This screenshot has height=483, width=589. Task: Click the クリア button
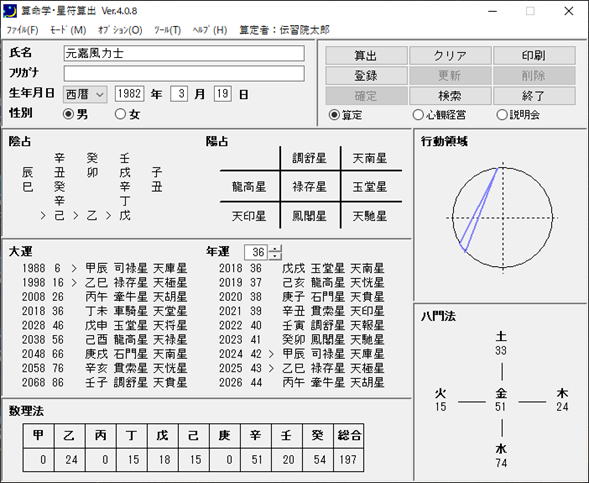450,56
